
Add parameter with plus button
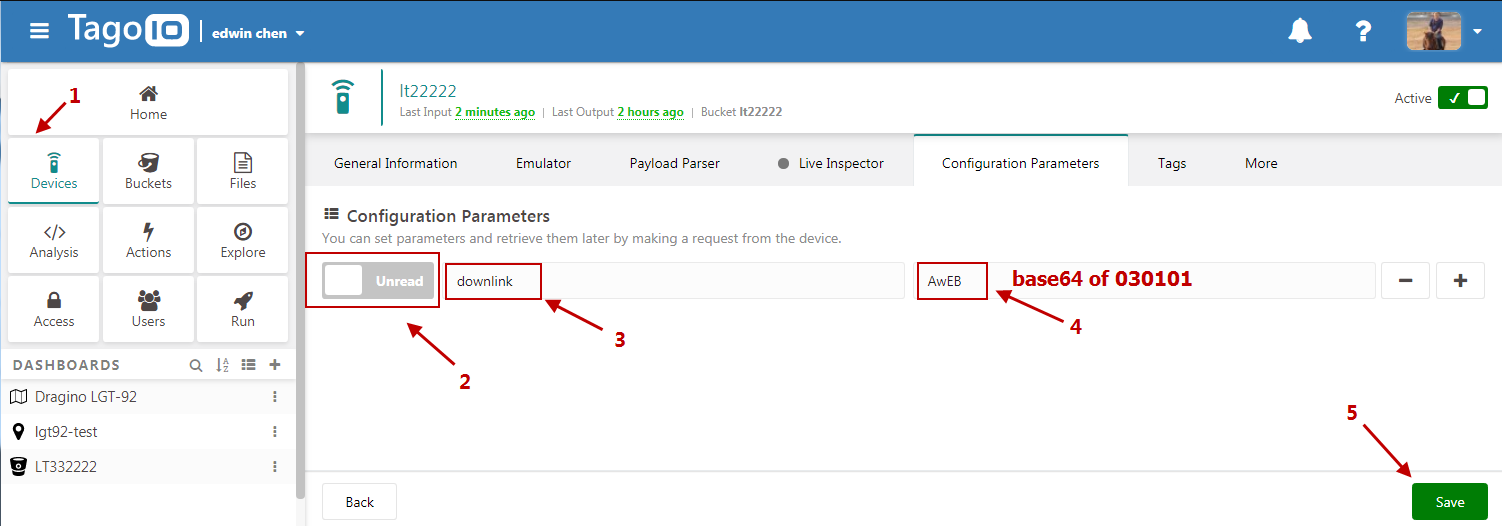(x=1460, y=281)
